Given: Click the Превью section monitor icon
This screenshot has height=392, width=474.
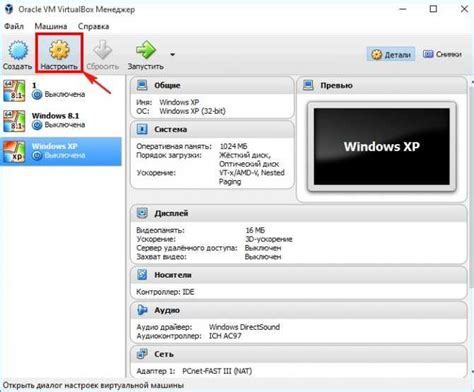Looking at the screenshot, I should point(308,85).
